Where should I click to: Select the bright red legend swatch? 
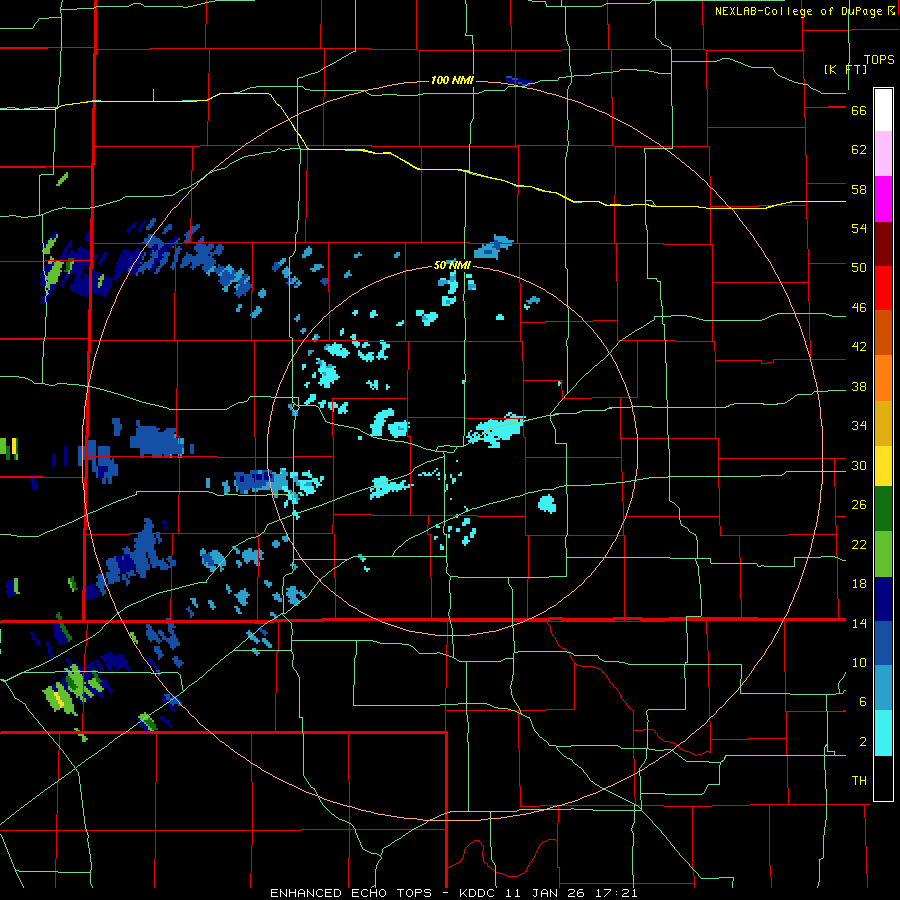[883, 288]
